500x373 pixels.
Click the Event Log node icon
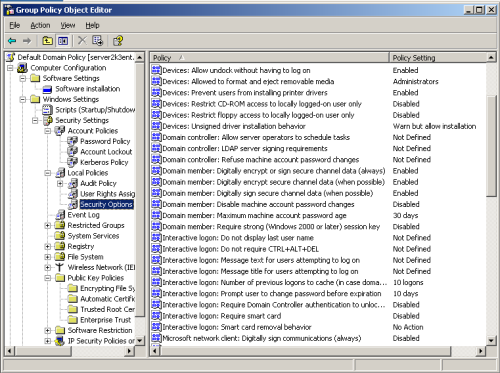(60, 215)
